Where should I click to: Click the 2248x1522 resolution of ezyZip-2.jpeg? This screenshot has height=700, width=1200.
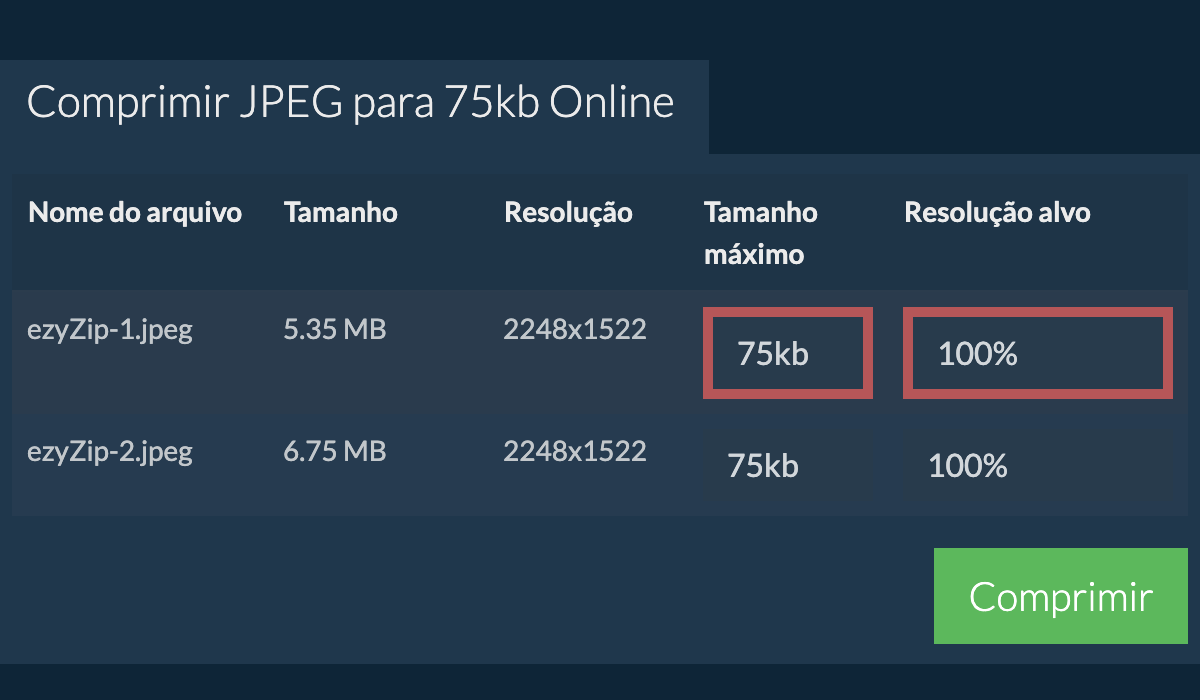pos(574,452)
